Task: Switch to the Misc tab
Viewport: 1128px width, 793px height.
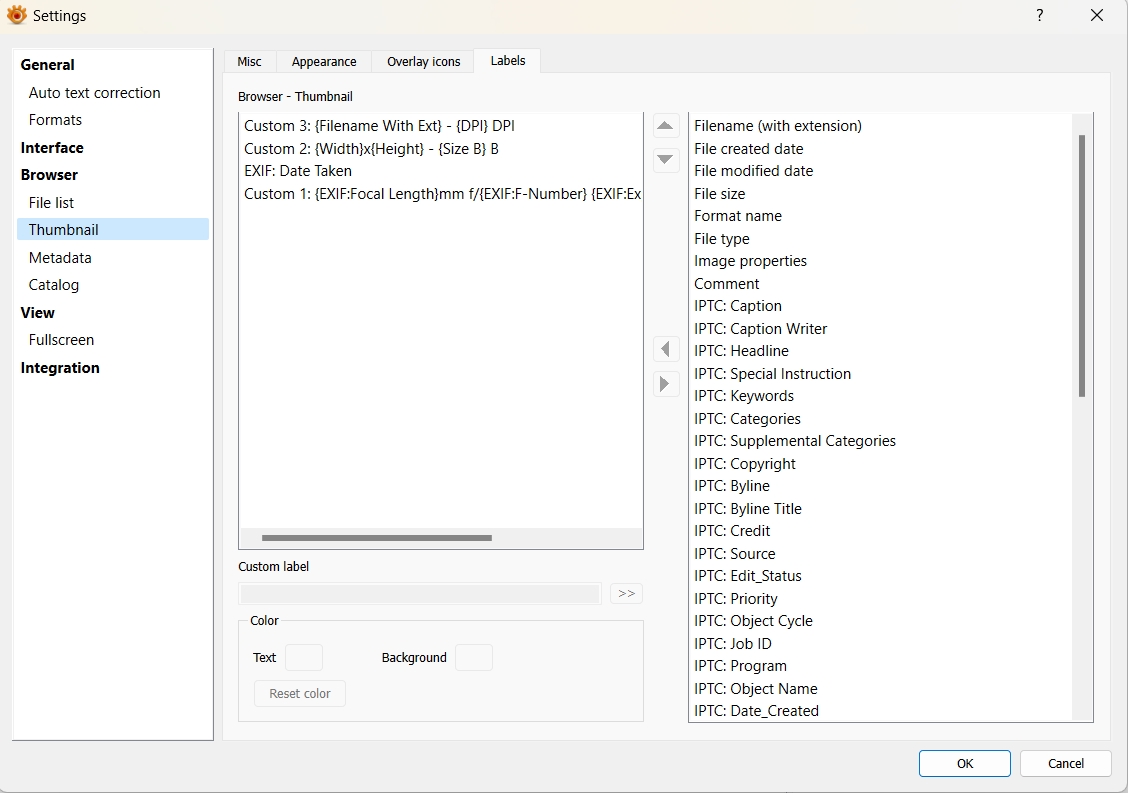Action: [250, 62]
